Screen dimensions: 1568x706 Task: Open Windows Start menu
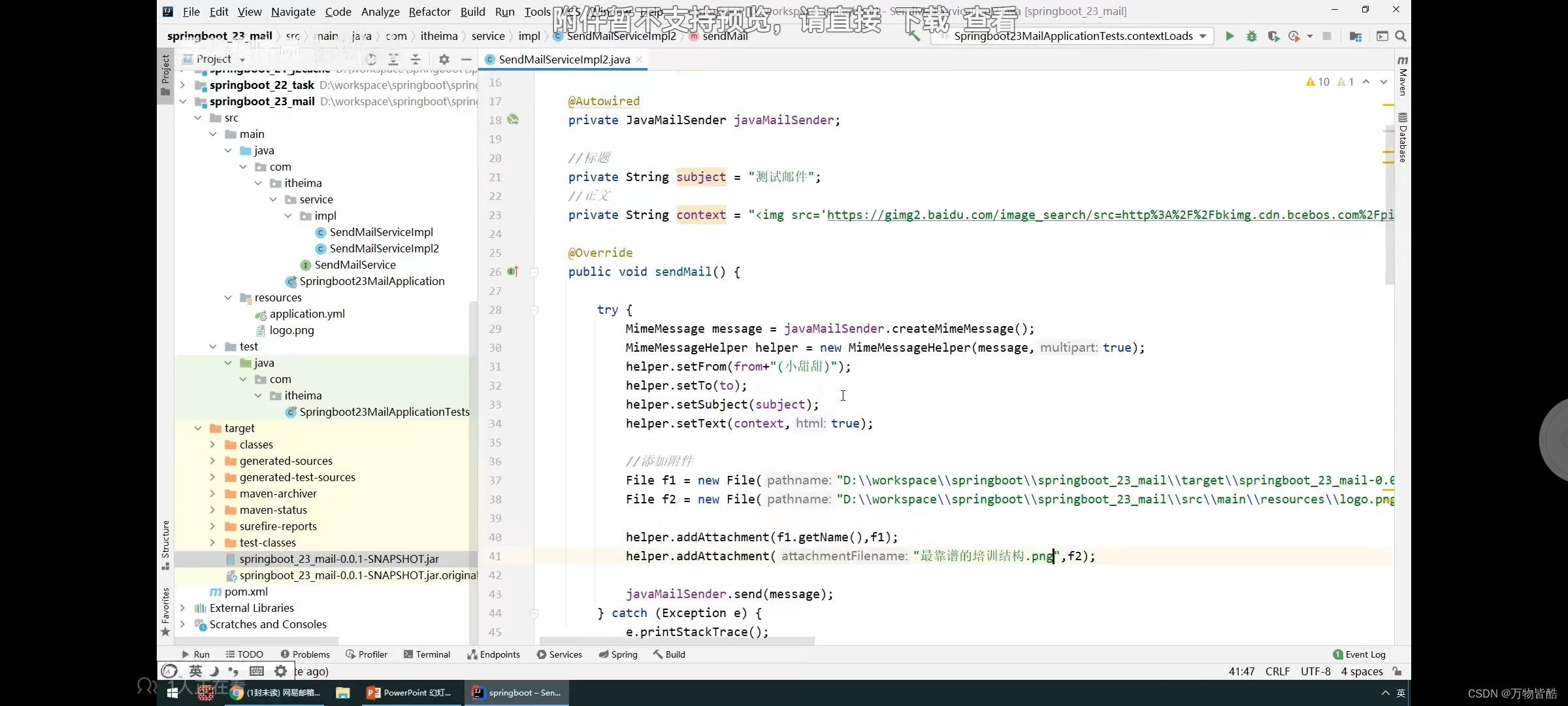coord(172,693)
